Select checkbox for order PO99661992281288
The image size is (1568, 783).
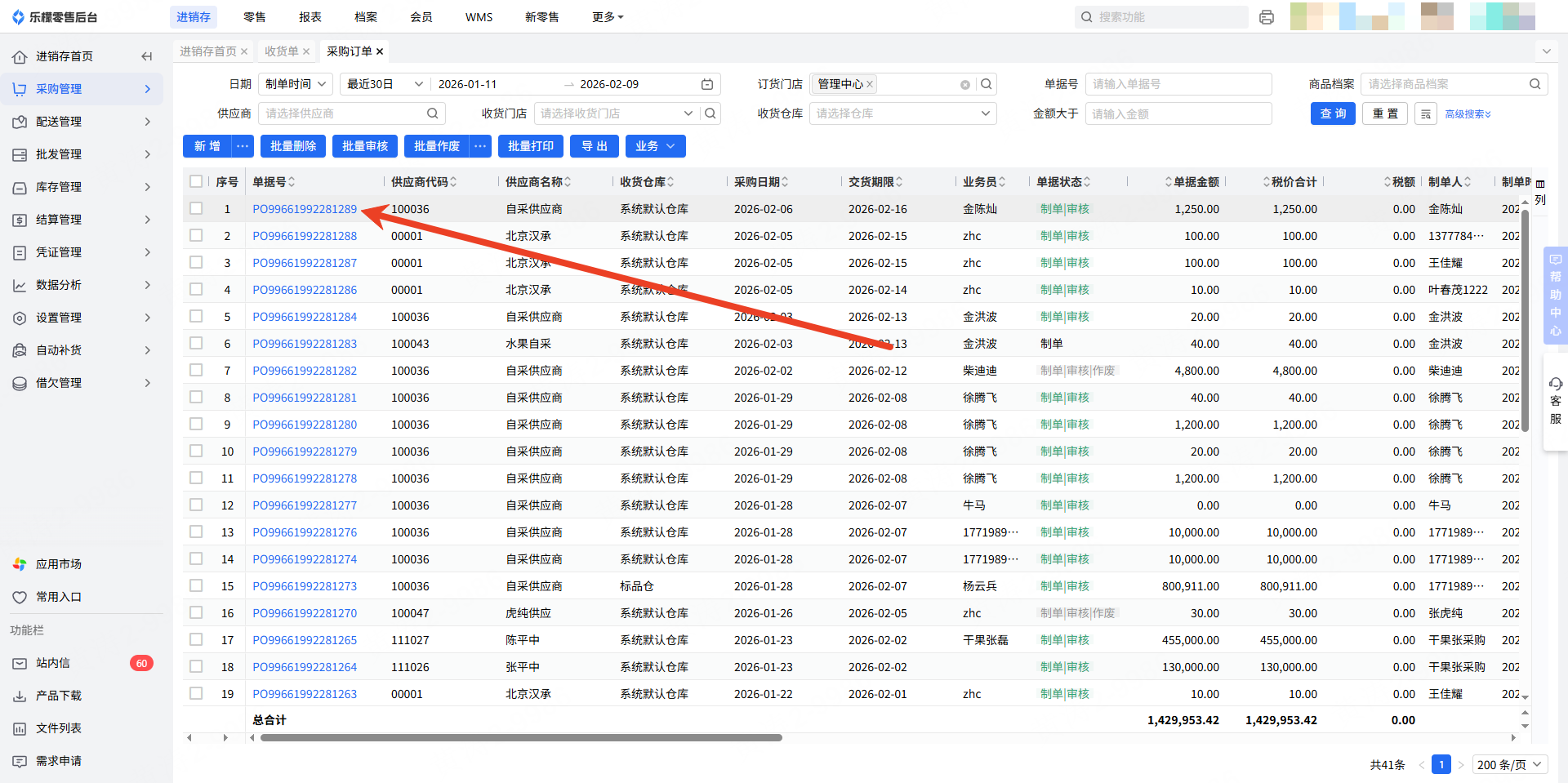click(196, 235)
